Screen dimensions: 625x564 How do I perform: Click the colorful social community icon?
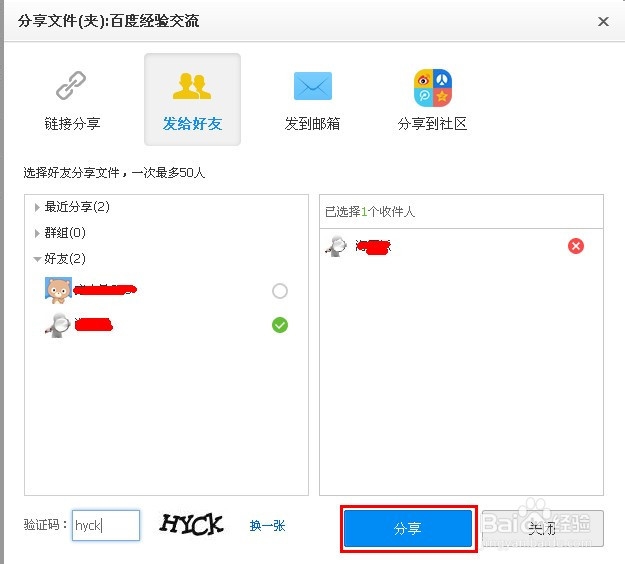(x=432, y=88)
